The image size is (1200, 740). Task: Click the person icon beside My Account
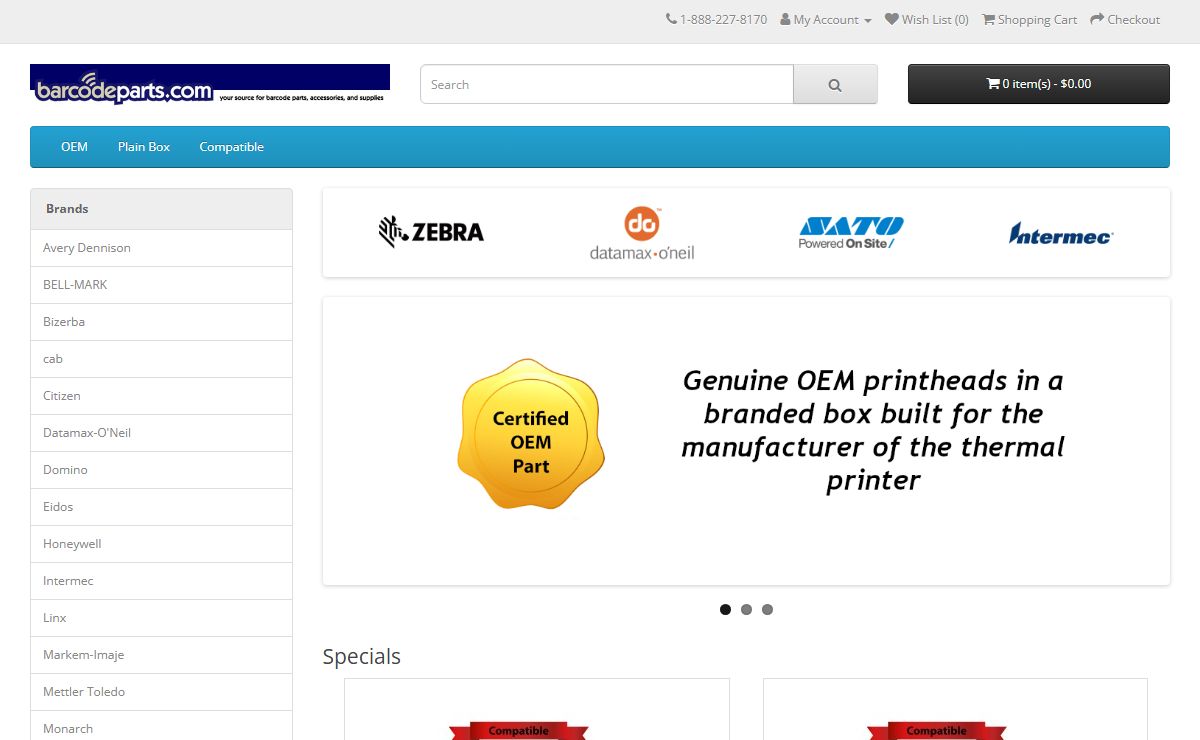(x=786, y=19)
